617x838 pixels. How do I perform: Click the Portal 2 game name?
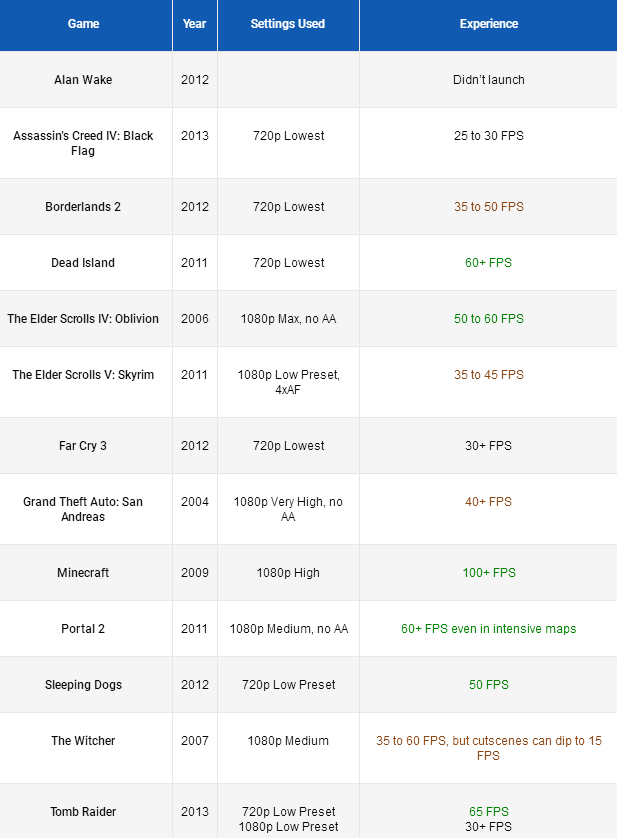click(84, 629)
